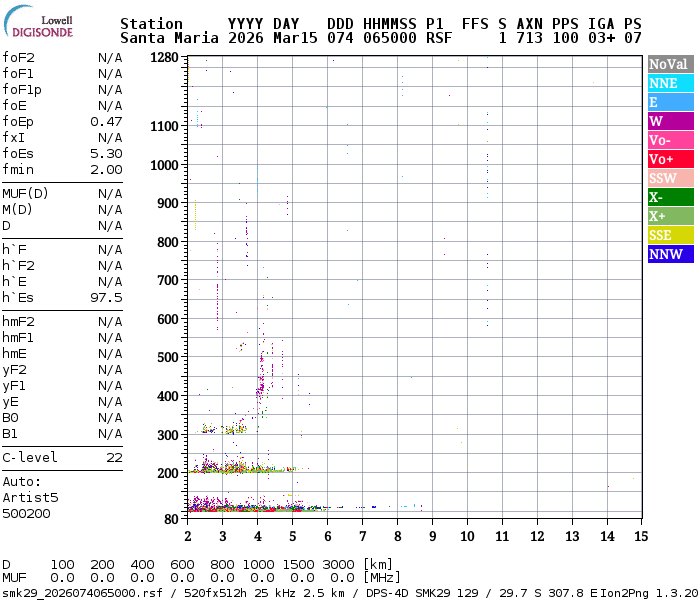Image resolution: width=700 pixels, height=600 pixels.
Task: Select the SSW legend swatch
Action: coord(671,178)
